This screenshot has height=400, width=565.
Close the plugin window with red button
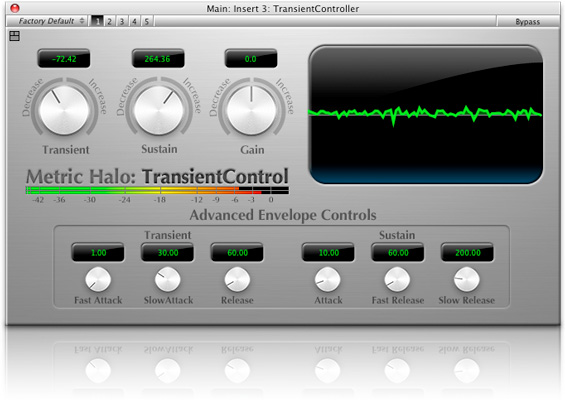pyautogui.click(x=15, y=8)
